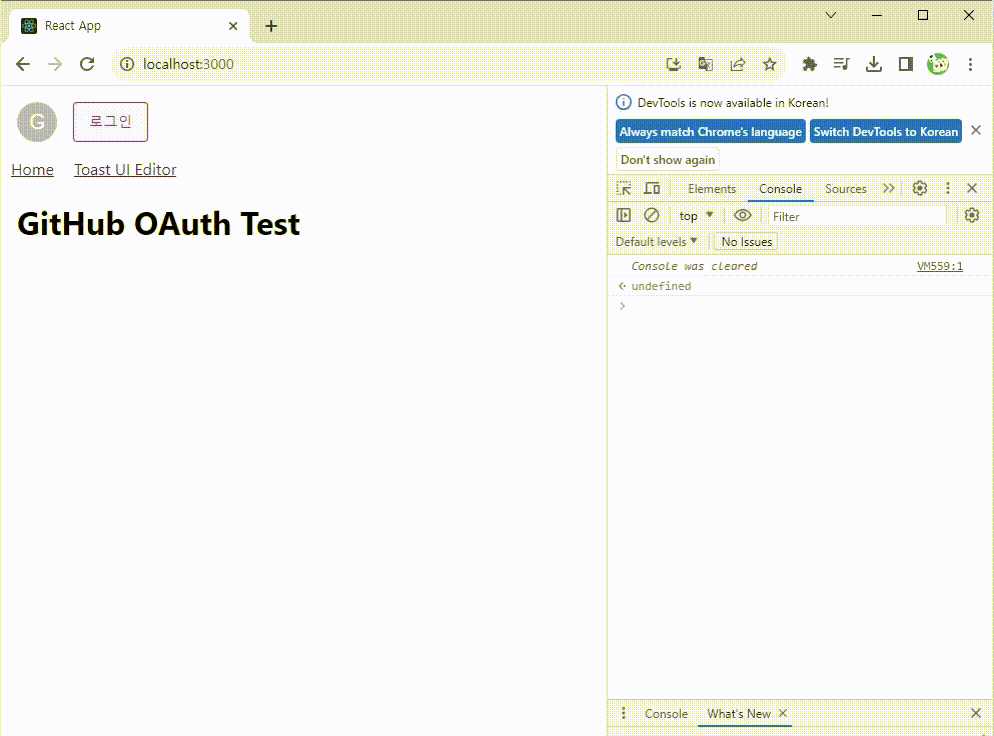Screen dimensions: 994x736
Task: Open Chrome three-dot menu
Action: coord(970,64)
